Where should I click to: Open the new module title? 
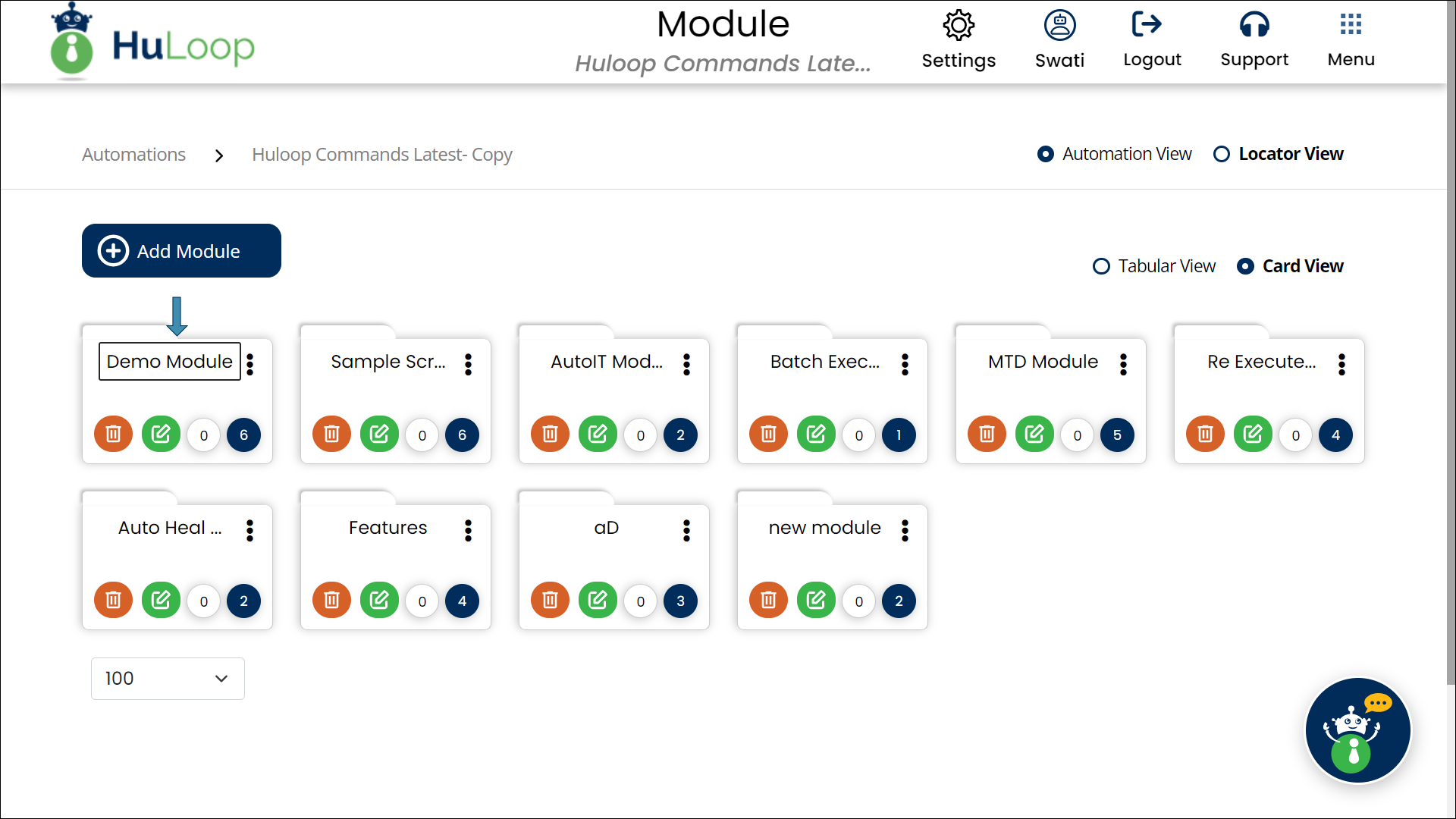824,527
